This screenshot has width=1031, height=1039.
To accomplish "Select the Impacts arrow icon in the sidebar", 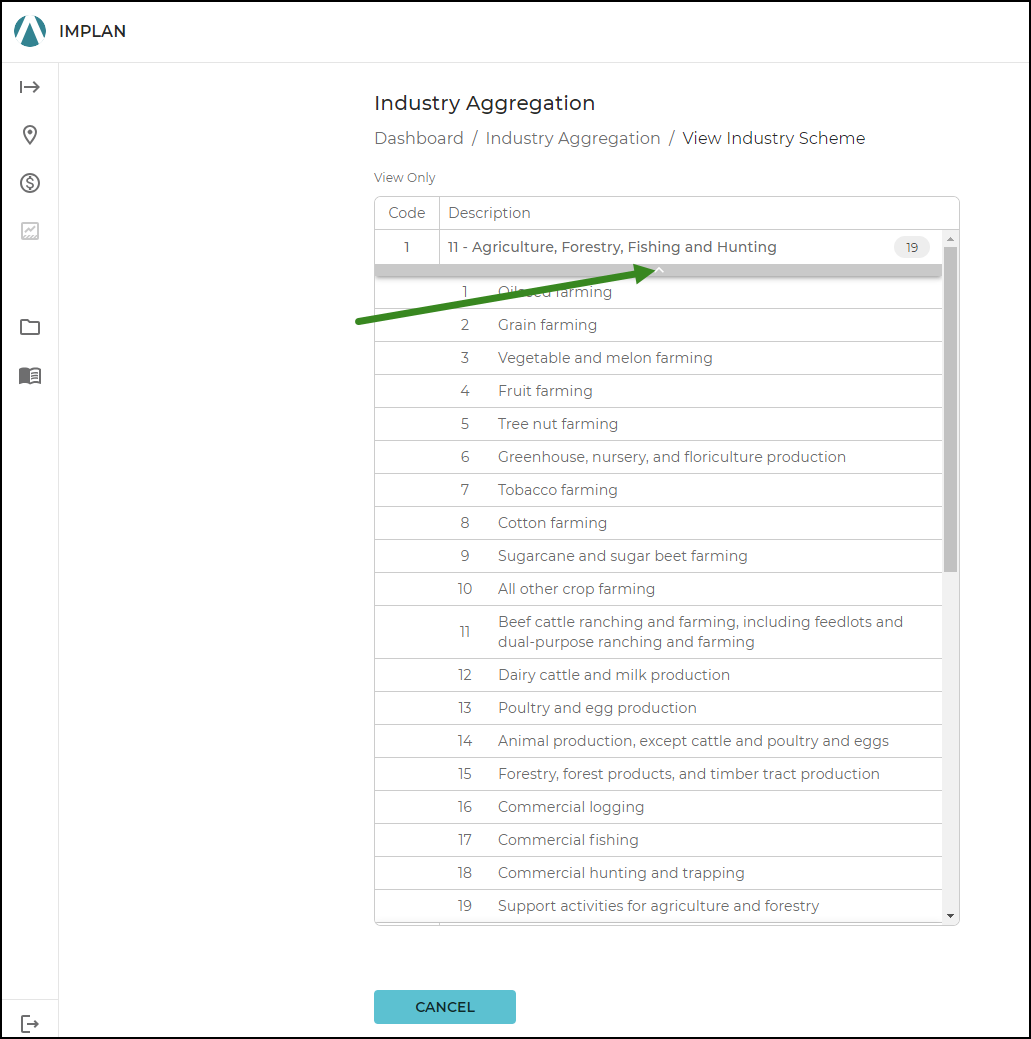I will (x=30, y=87).
